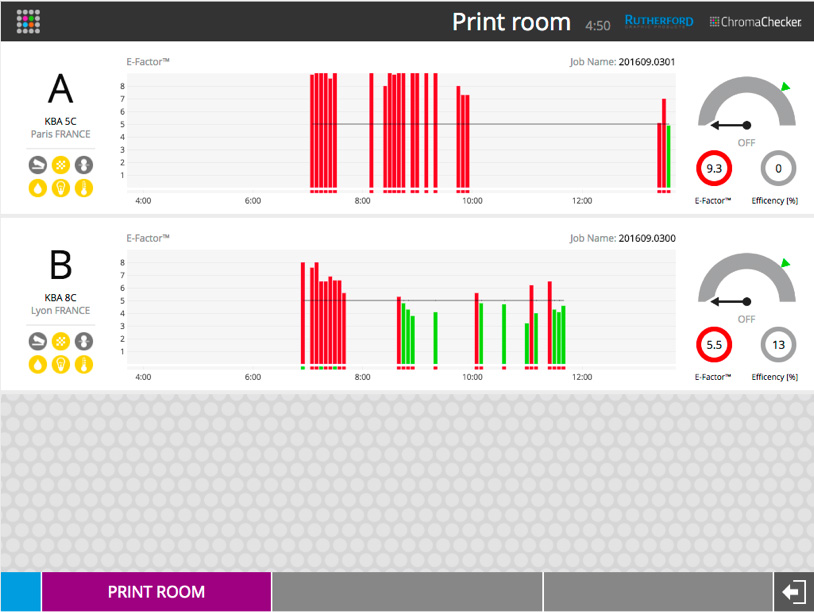Viewport: 814px width, 612px height.
Task: Click press B thermometer icon
Action: (x=84, y=364)
